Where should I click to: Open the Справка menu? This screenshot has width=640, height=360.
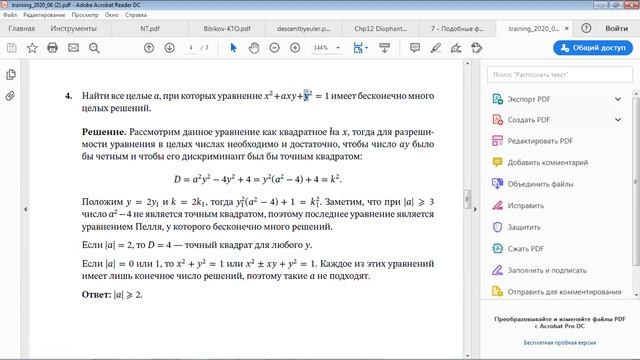[x=136, y=15]
